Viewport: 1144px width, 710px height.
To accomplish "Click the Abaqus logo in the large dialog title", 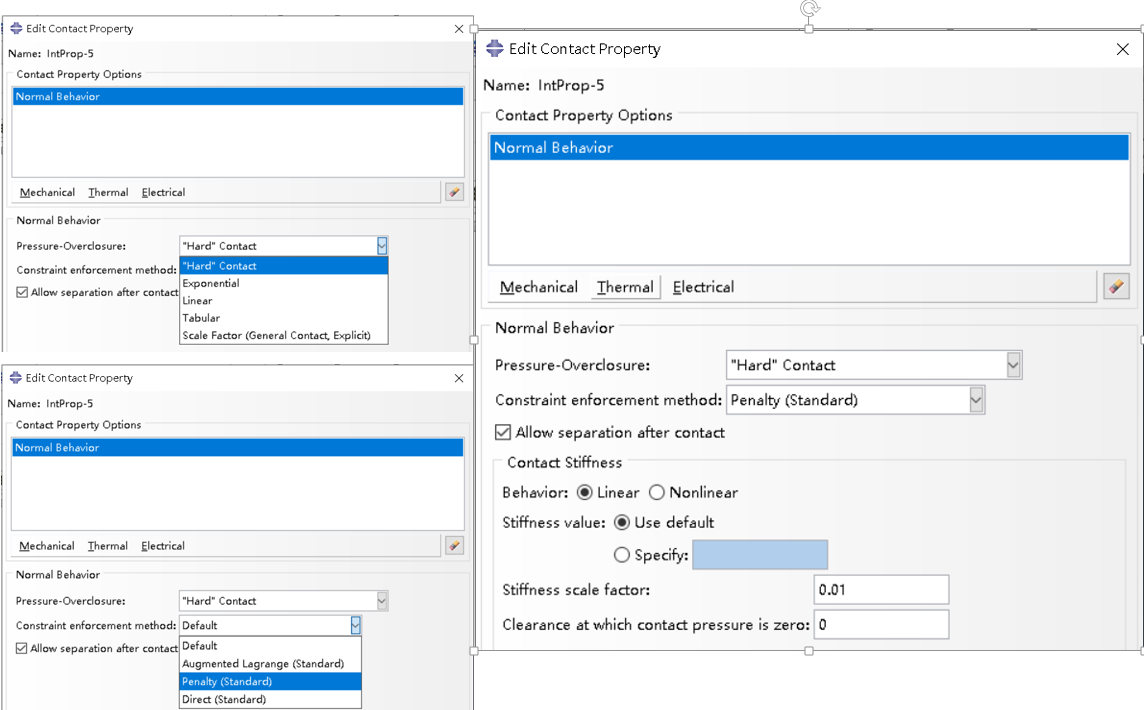I will pyautogui.click(x=494, y=49).
